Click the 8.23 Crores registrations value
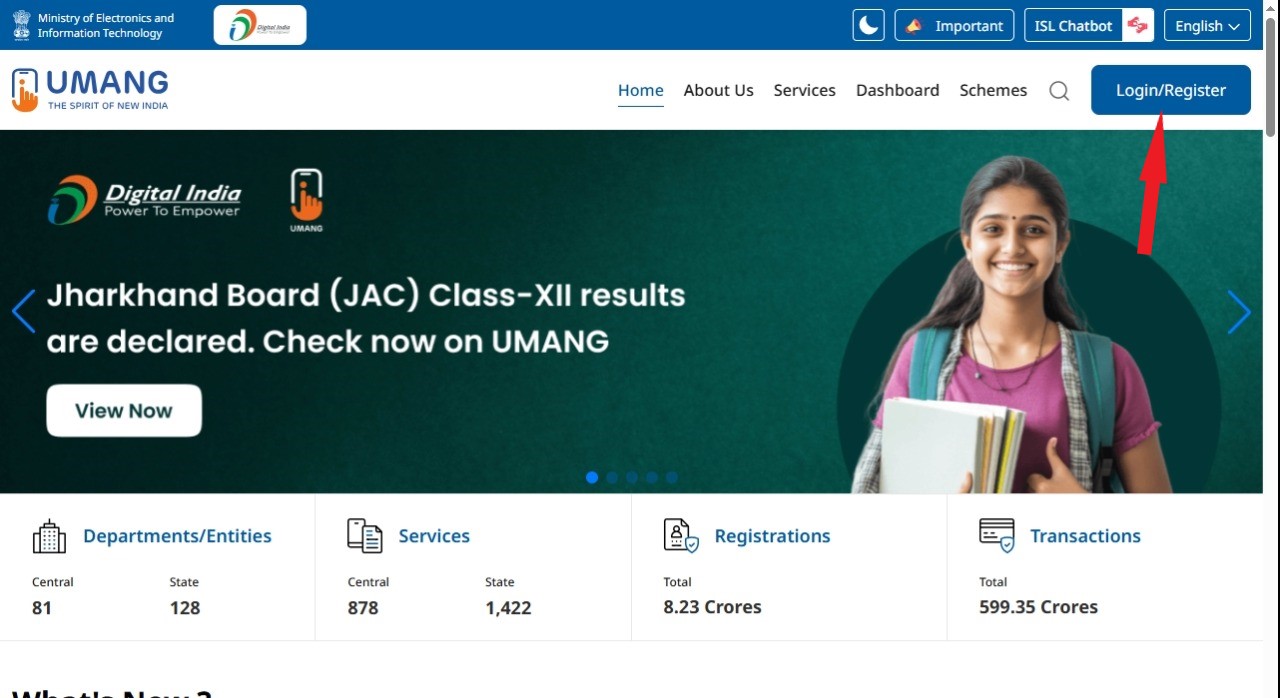The width and height of the screenshot is (1280, 698). [712, 607]
